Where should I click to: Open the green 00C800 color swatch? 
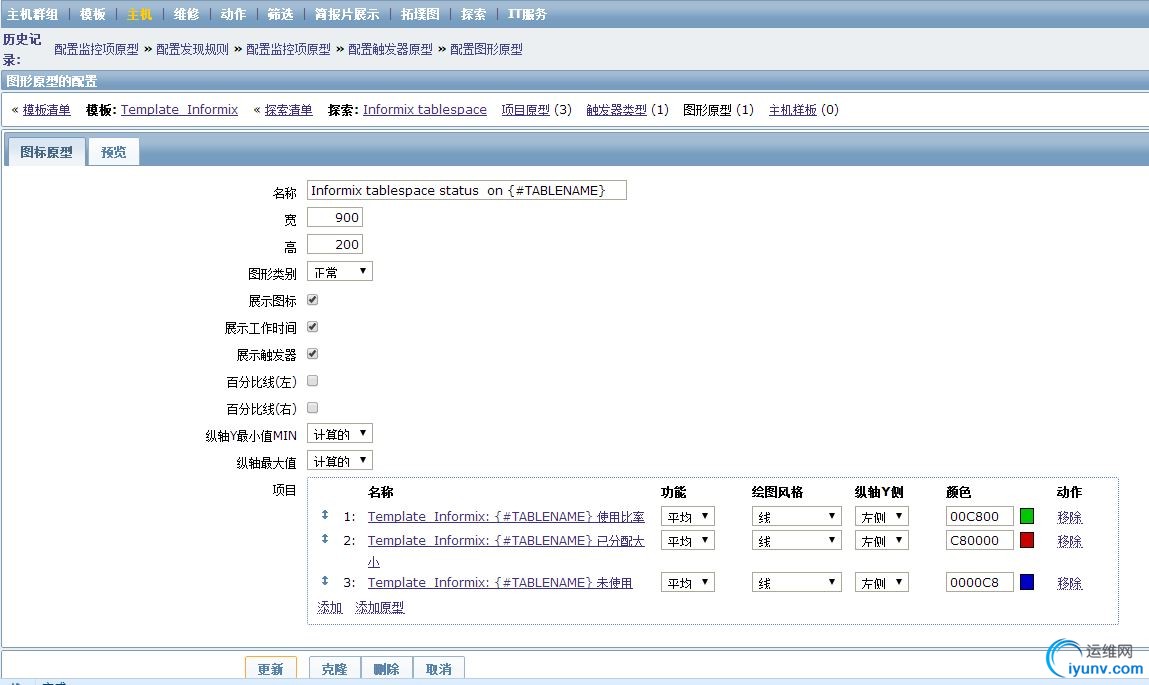(x=1027, y=516)
